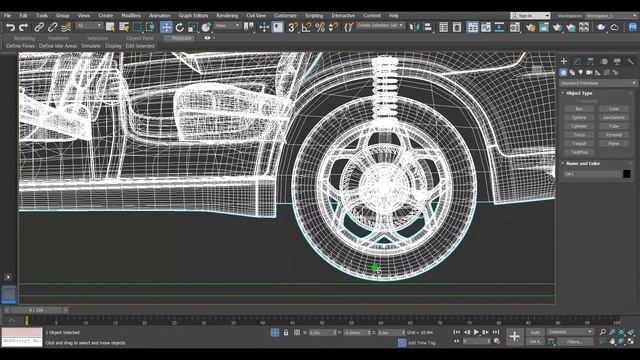Switch to the Object Paint ribbon tab

point(140,38)
